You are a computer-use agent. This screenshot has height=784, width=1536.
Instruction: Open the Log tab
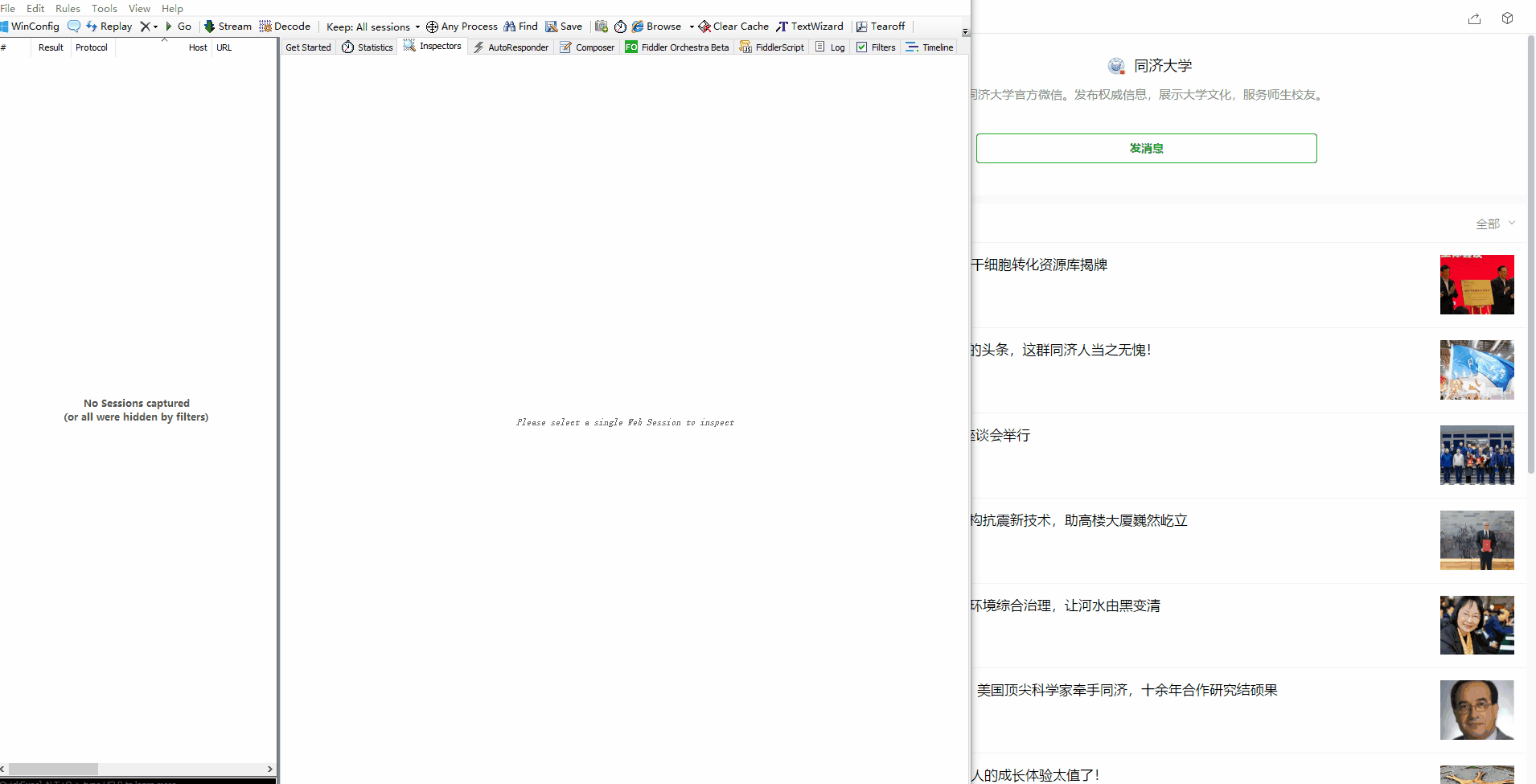click(830, 47)
